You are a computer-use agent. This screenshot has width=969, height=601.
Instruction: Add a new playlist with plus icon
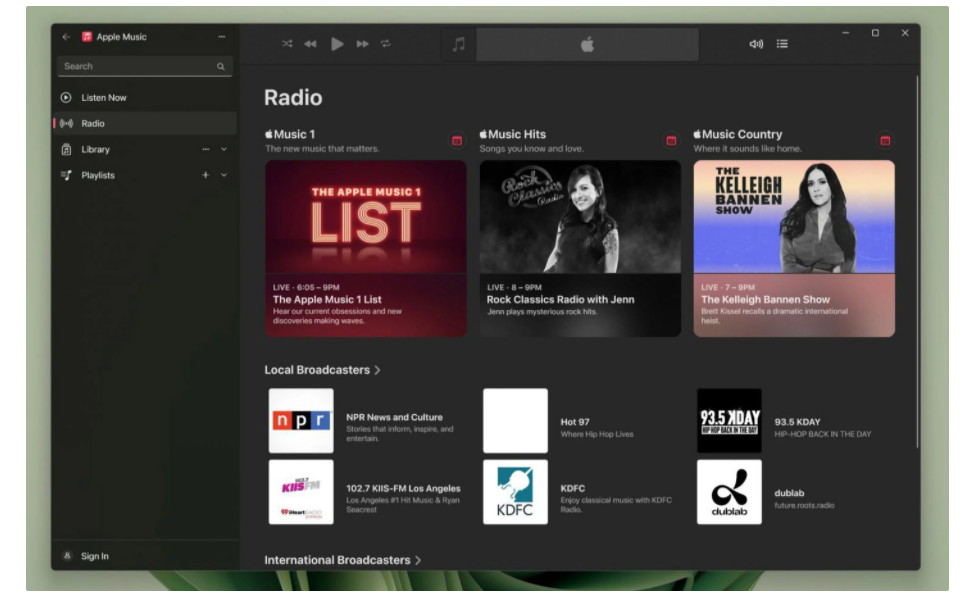pos(205,175)
